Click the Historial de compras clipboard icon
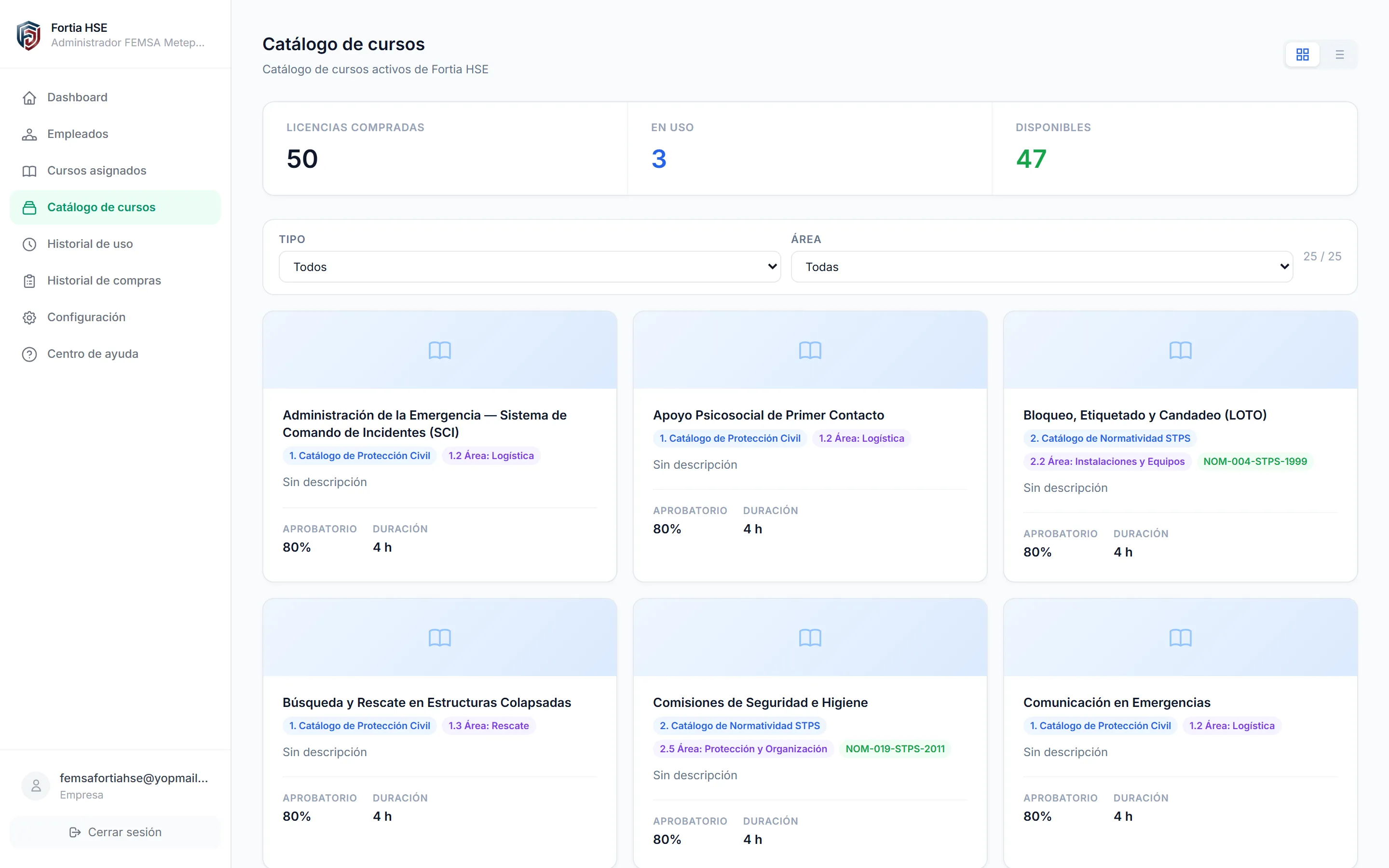This screenshot has width=1389, height=868. 29,281
